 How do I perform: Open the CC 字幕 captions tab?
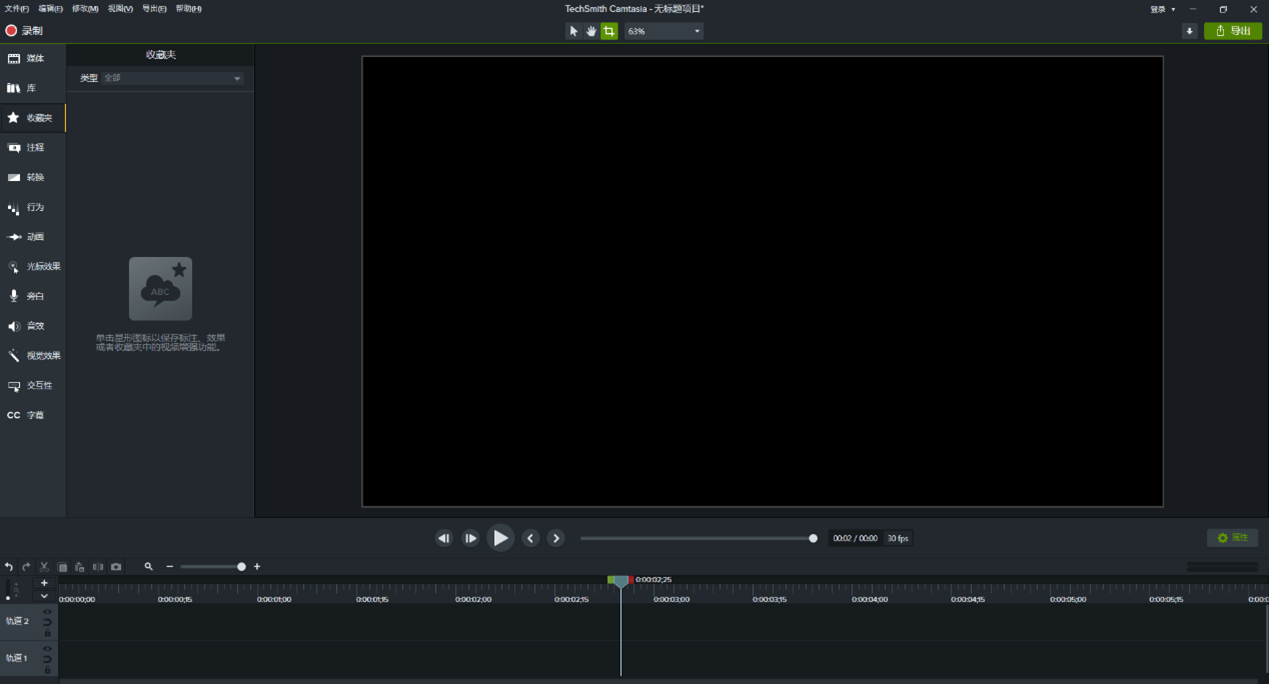(33, 415)
